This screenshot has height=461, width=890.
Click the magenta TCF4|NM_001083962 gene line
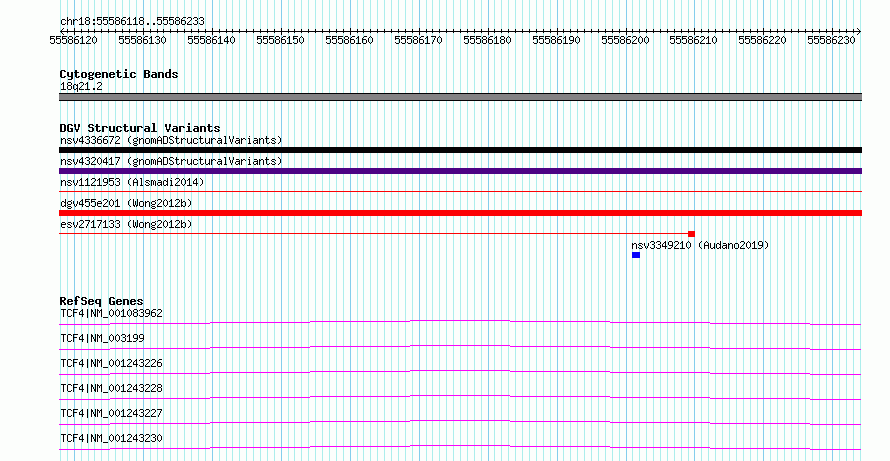click(x=460, y=322)
